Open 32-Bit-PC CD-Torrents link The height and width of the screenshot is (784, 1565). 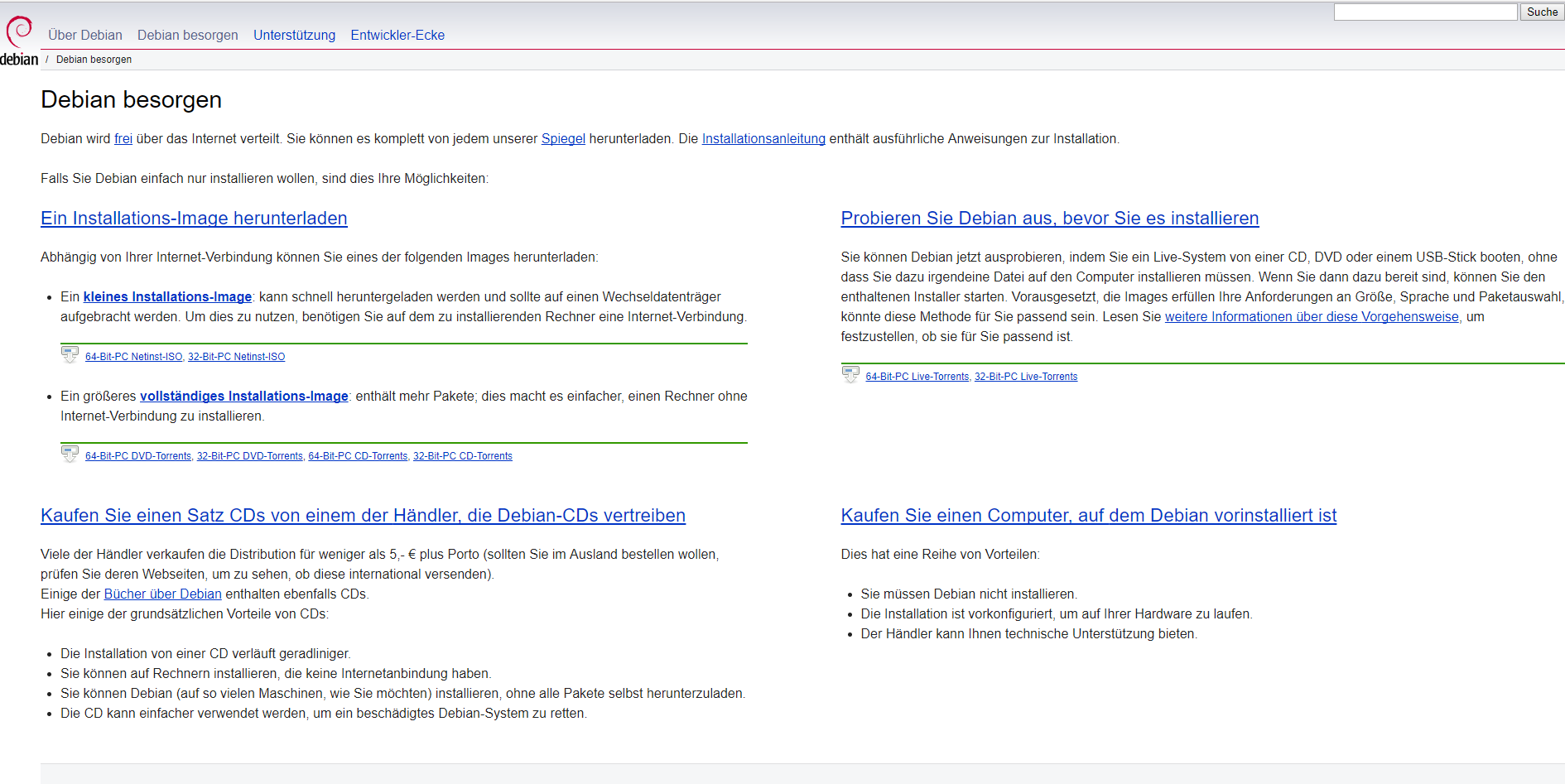pos(462,456)
